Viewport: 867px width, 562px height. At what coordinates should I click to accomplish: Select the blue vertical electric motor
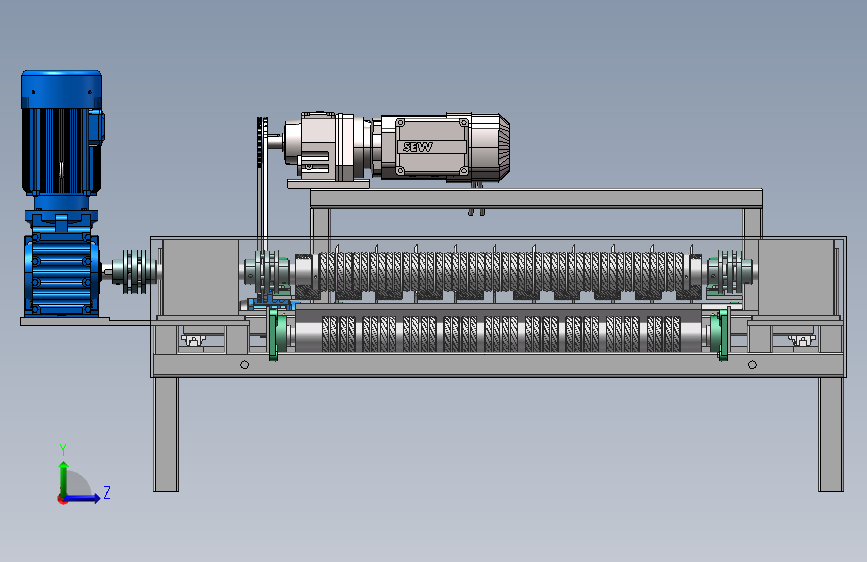coord(61,133)
